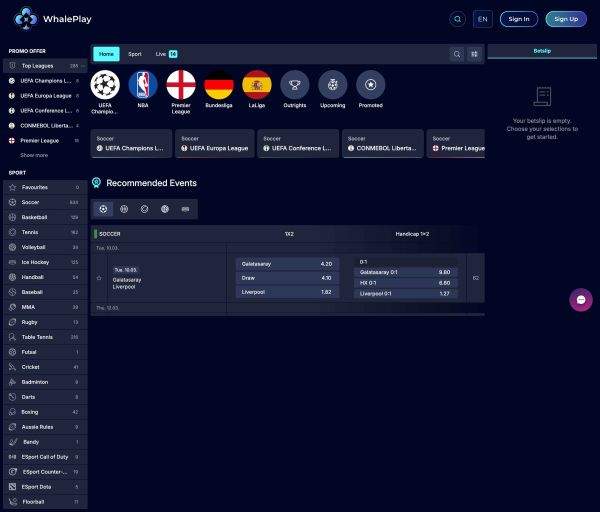Open the Boxing sport row
Screen dimensions: 600x512
coord(45,412)
